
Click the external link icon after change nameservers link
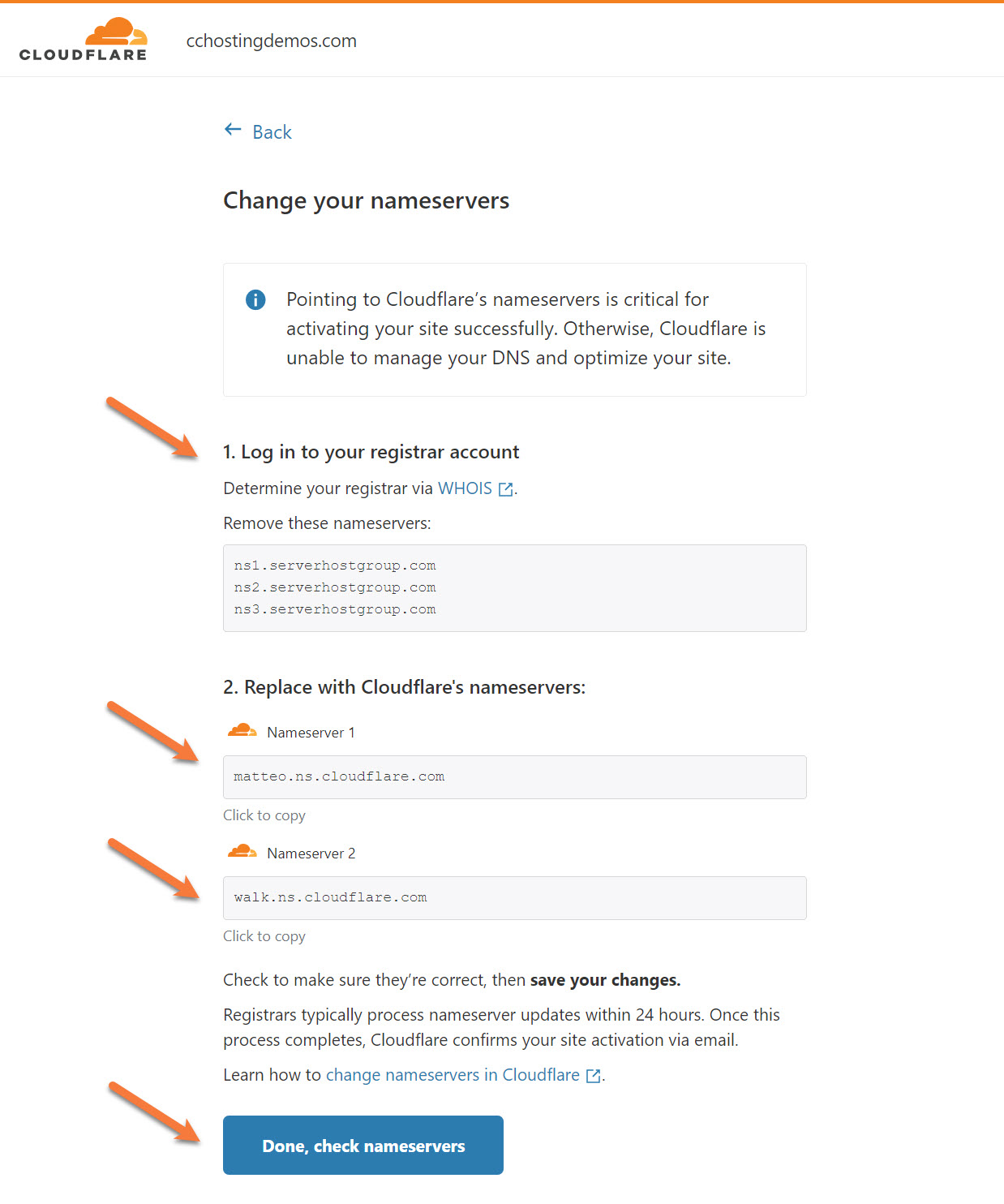click(593, 1074)
